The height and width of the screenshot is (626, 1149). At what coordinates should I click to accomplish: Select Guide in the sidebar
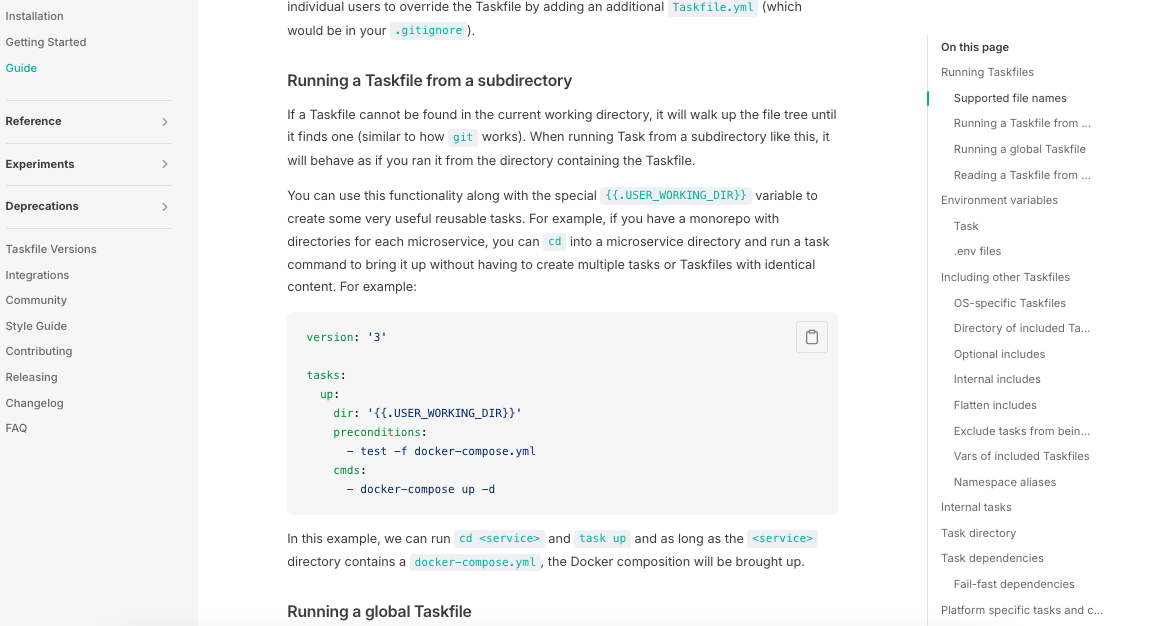21,68
